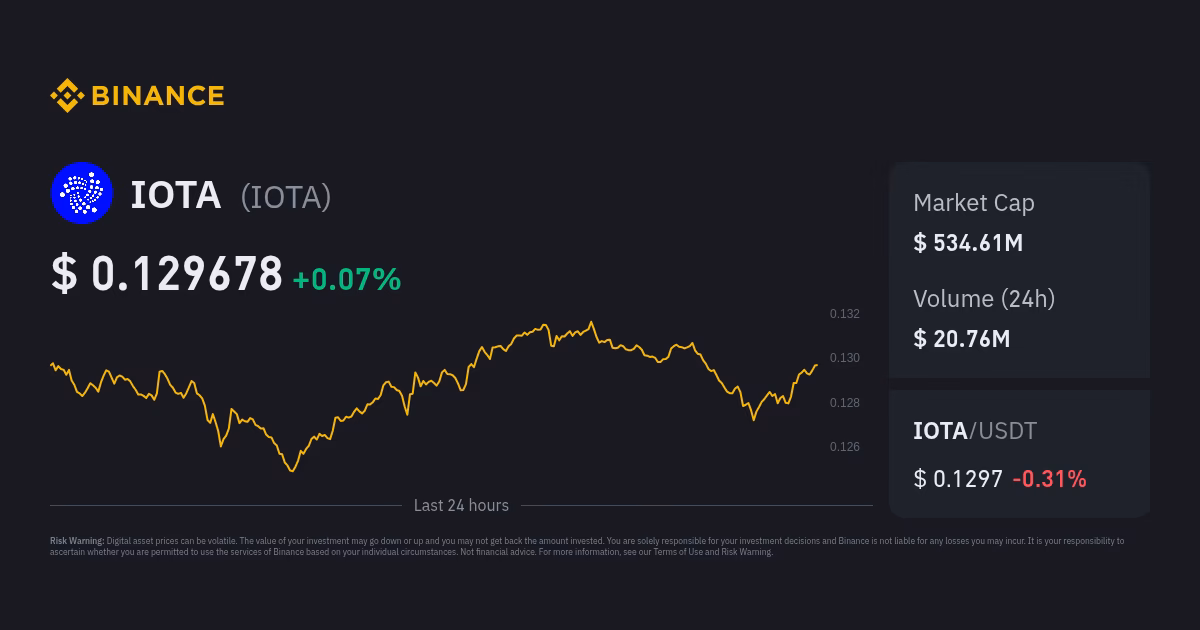The height and width of the screenshot is (630, 1200).
Task: Click the green +0.07% change indicator
Action: (x=346, y=280)
